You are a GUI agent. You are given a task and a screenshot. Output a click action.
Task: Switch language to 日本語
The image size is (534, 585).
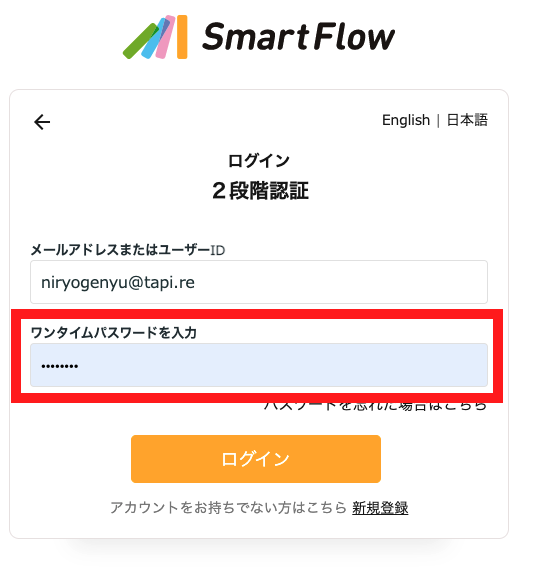467,120
